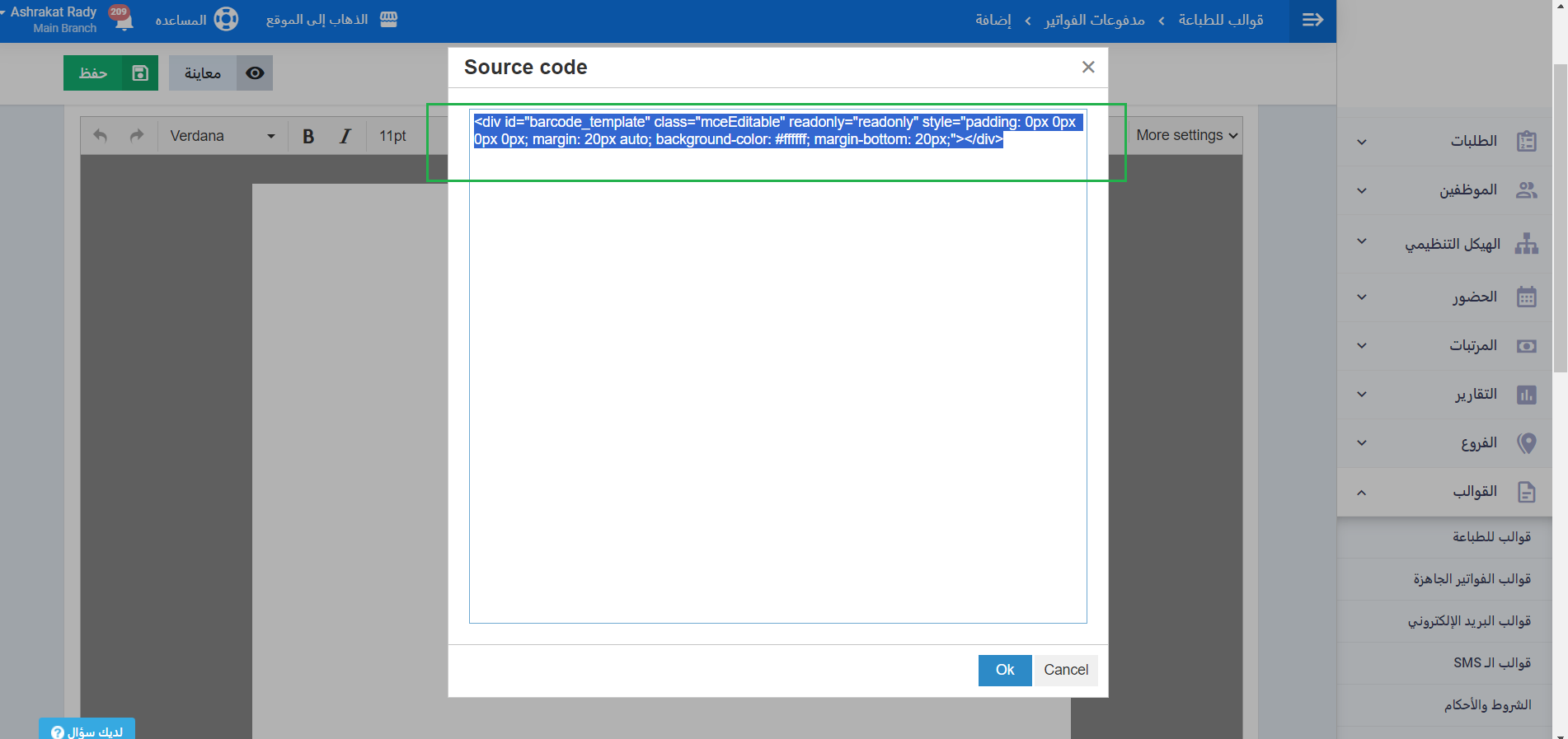Toggle bold formatting
This screenshot has width=1568, height=739.
pyautogui.click(x=308, y=136)
